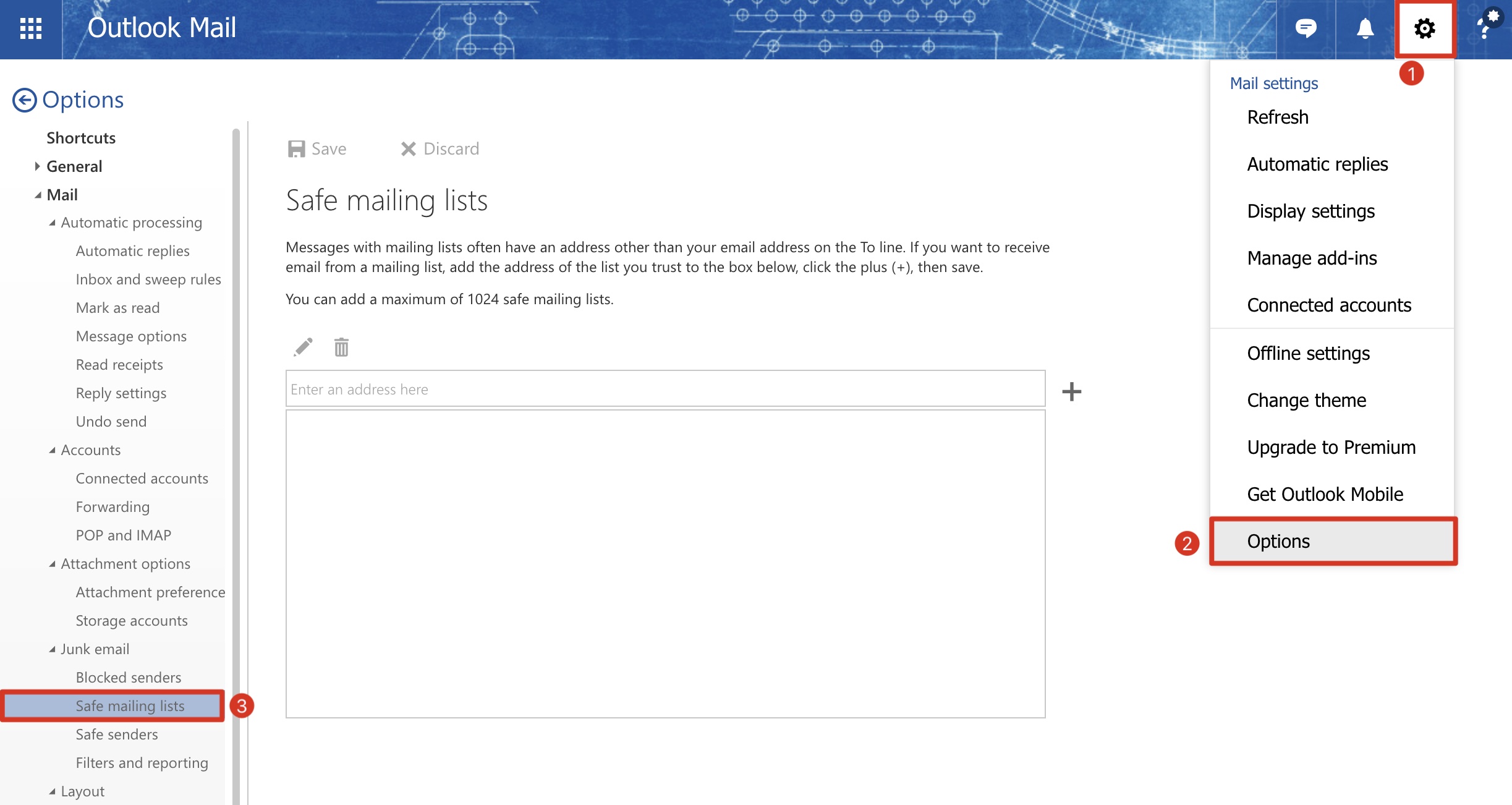Open Safe senders
1512x805 pixels.
click(x=117, y=735)
